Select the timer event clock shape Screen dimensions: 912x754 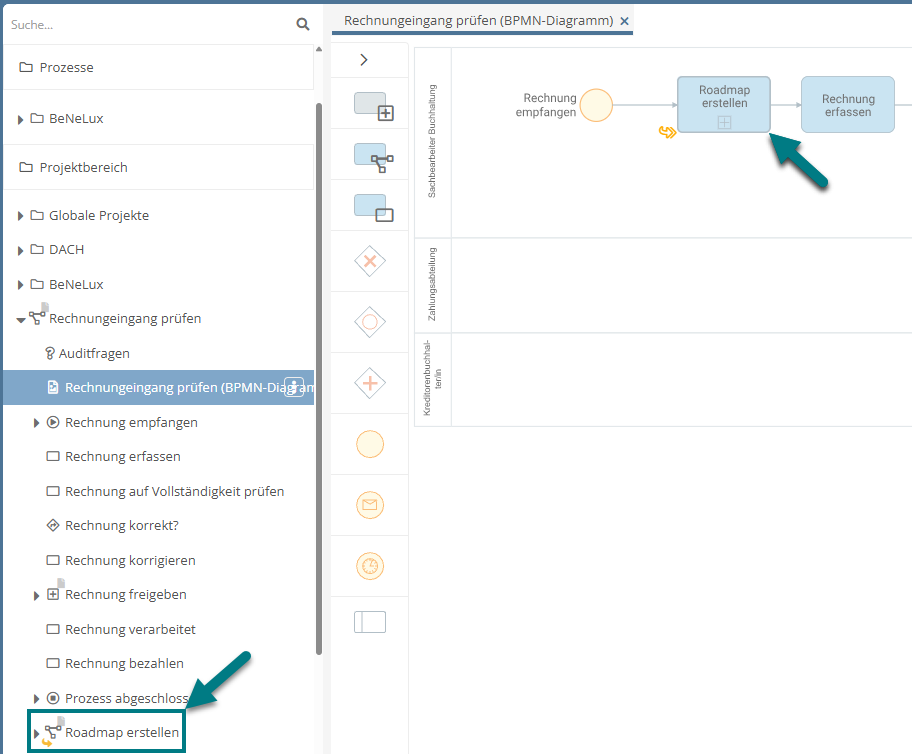(370, 566)
